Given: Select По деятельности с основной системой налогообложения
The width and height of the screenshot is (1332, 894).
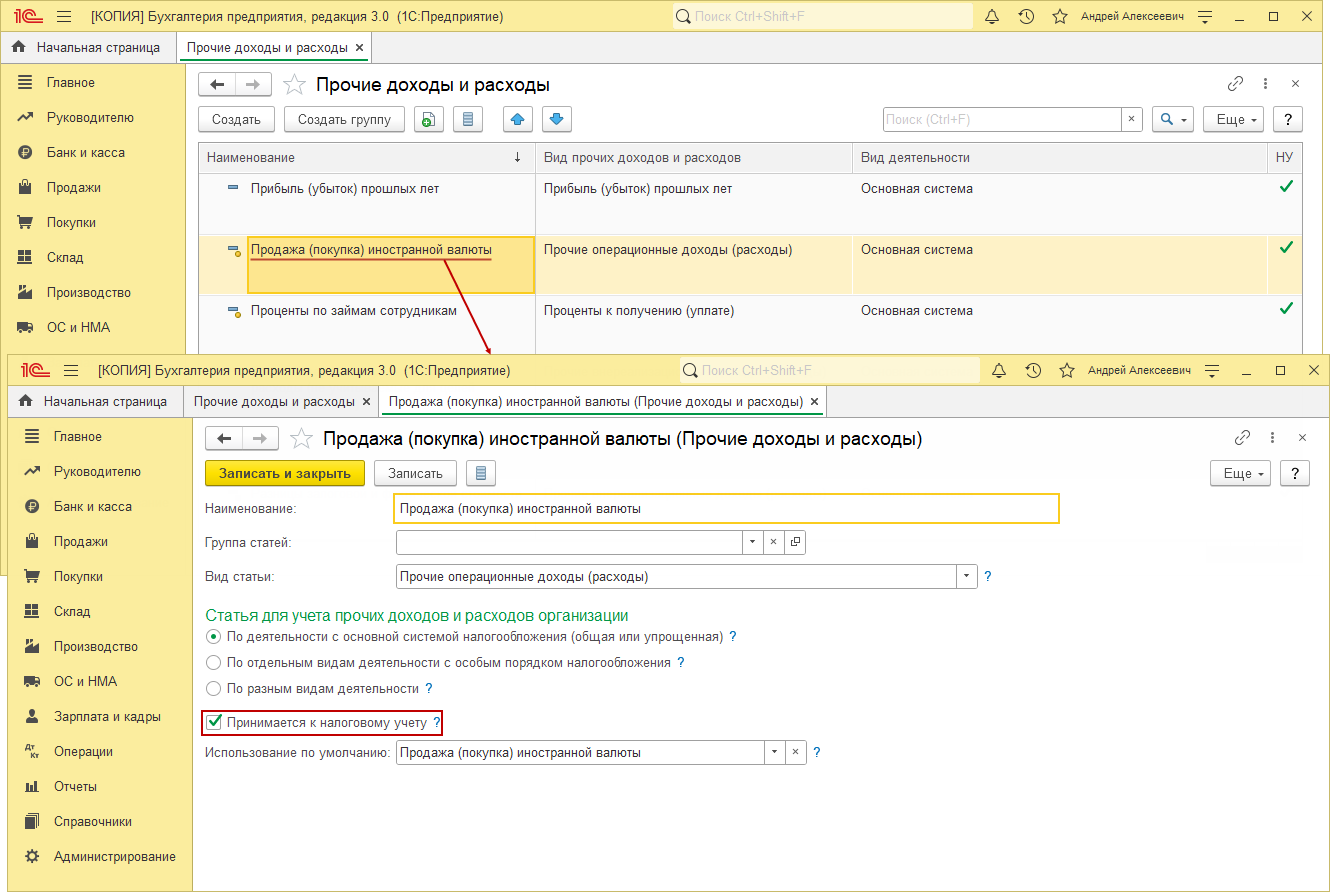Looking at the screenshot, I should [x=213, y=636].
